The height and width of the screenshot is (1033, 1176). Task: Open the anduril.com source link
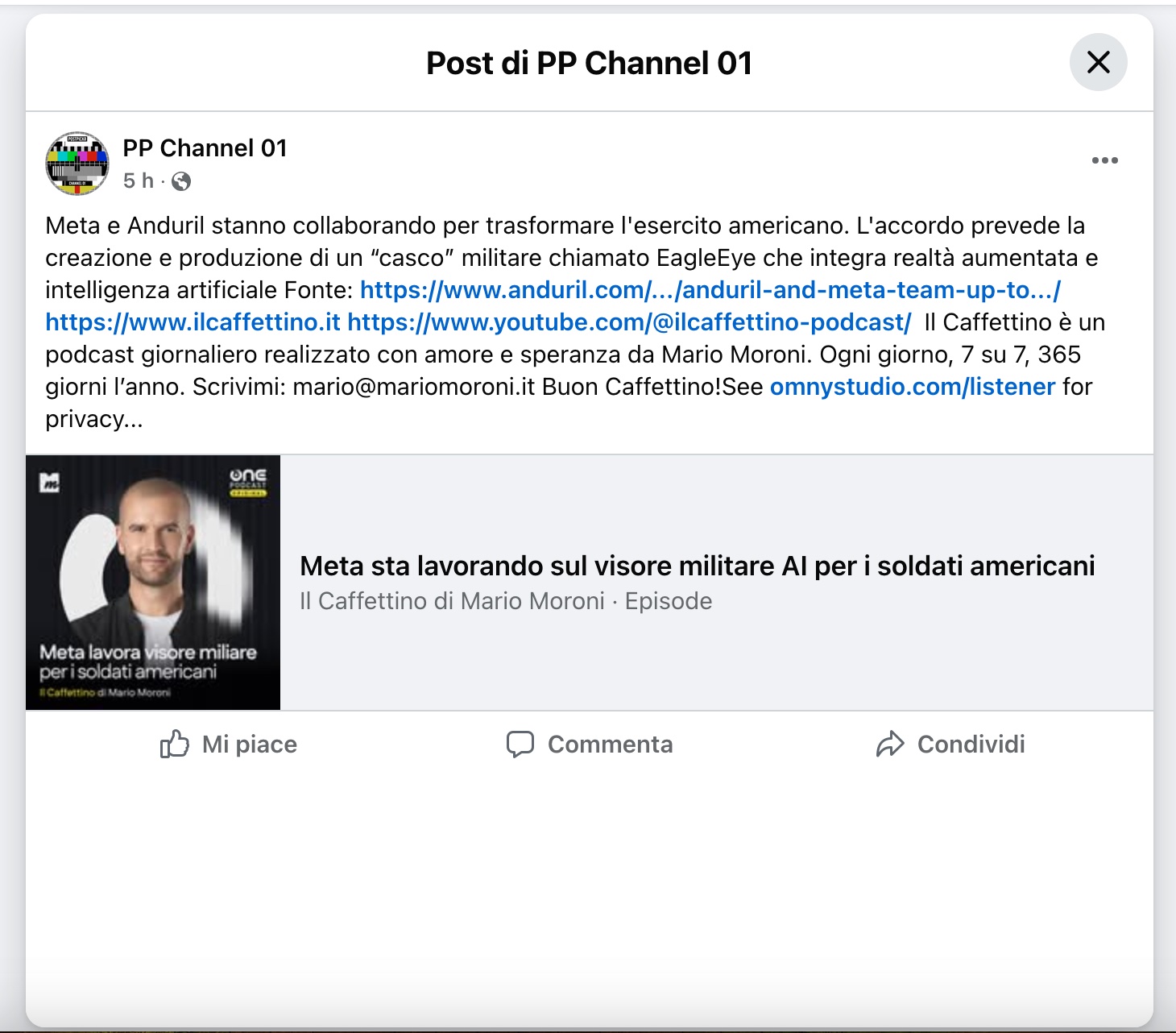pos(710,290)
